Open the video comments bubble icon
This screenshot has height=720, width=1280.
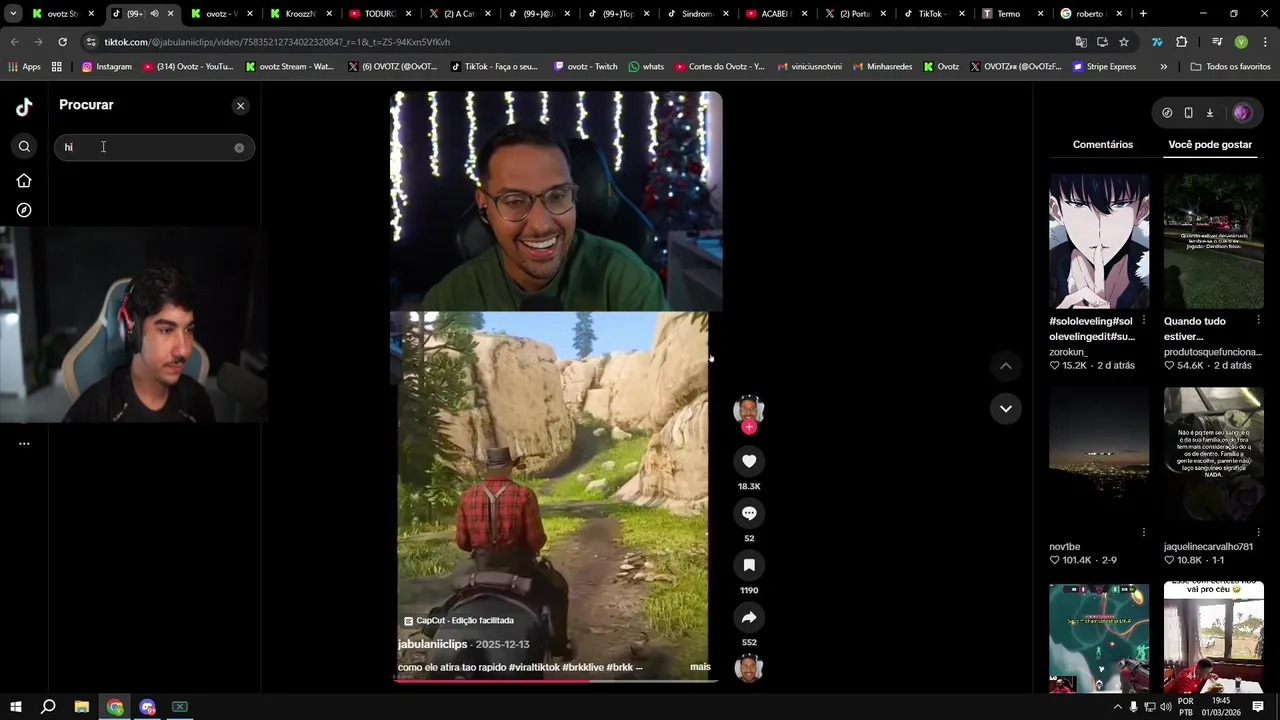tap(749, 513)
